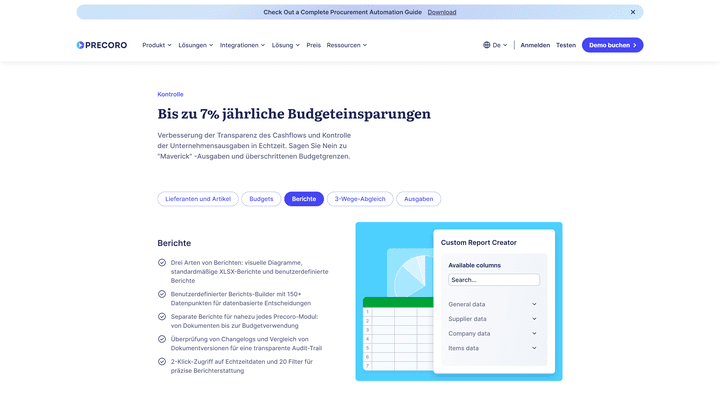720x405 pixels.
Task: Select the Budgets tab
Action: point(261,199)
